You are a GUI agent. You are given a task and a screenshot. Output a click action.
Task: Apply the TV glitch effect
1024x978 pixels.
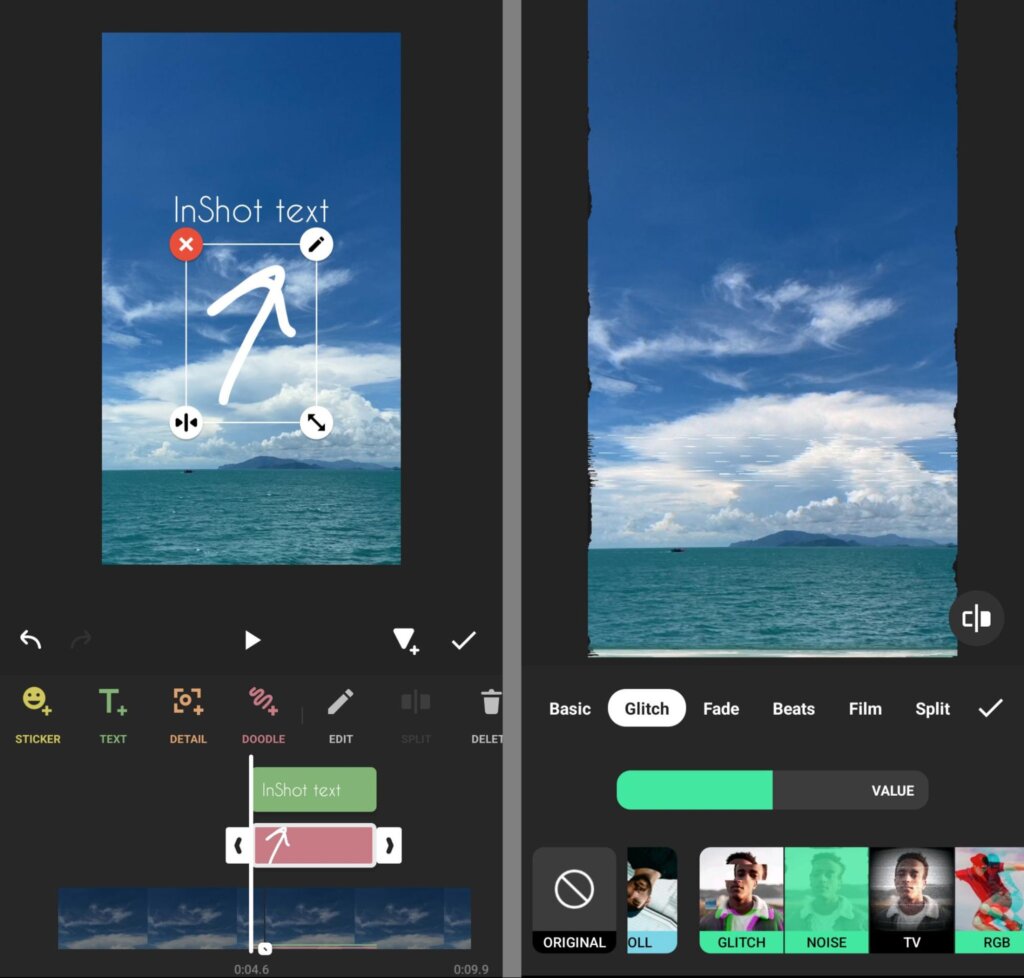[911, 898]
